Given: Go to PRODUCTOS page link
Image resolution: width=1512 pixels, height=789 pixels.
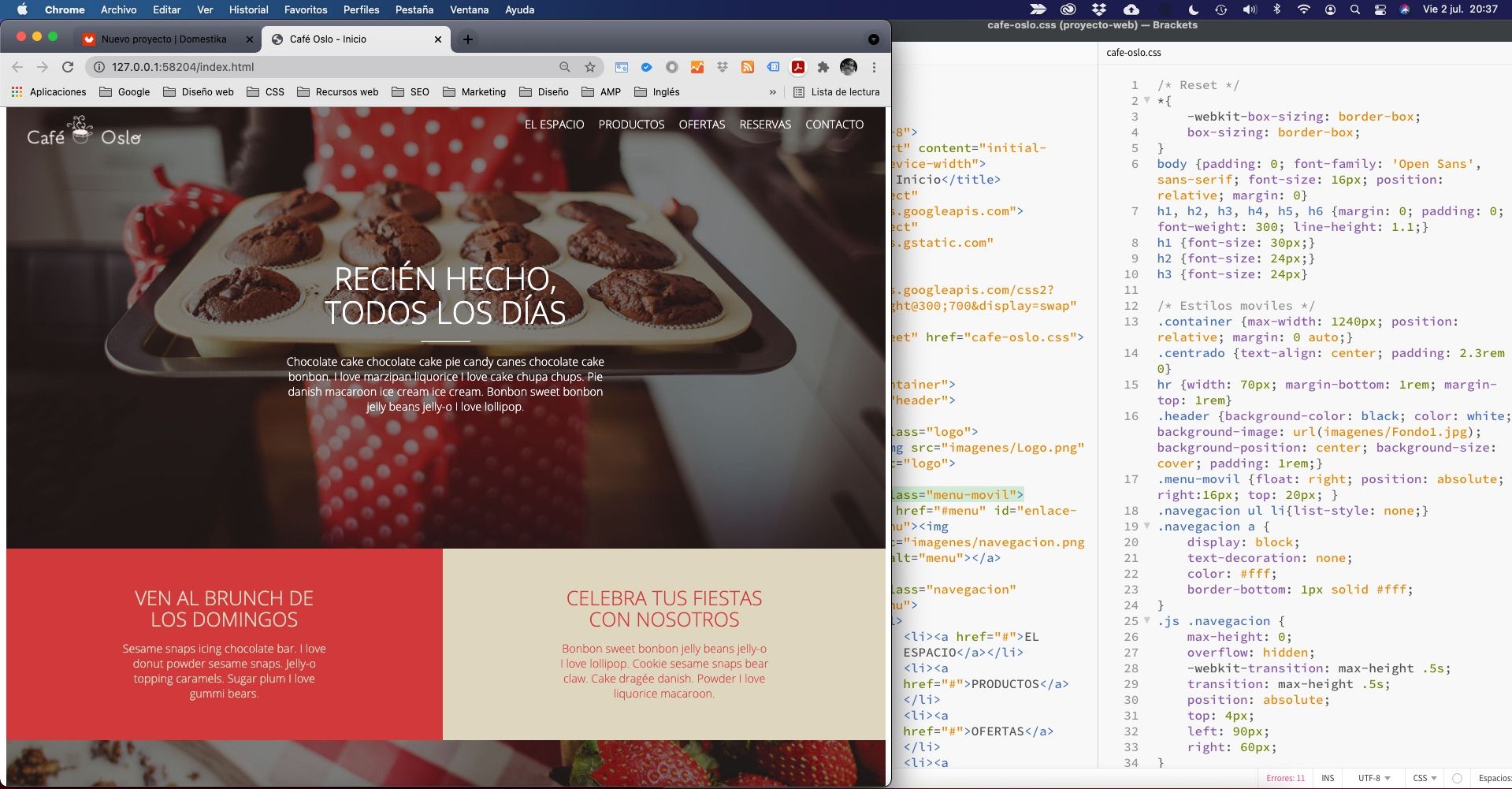Looking at the screenshot, I should (x=631, y=125).
